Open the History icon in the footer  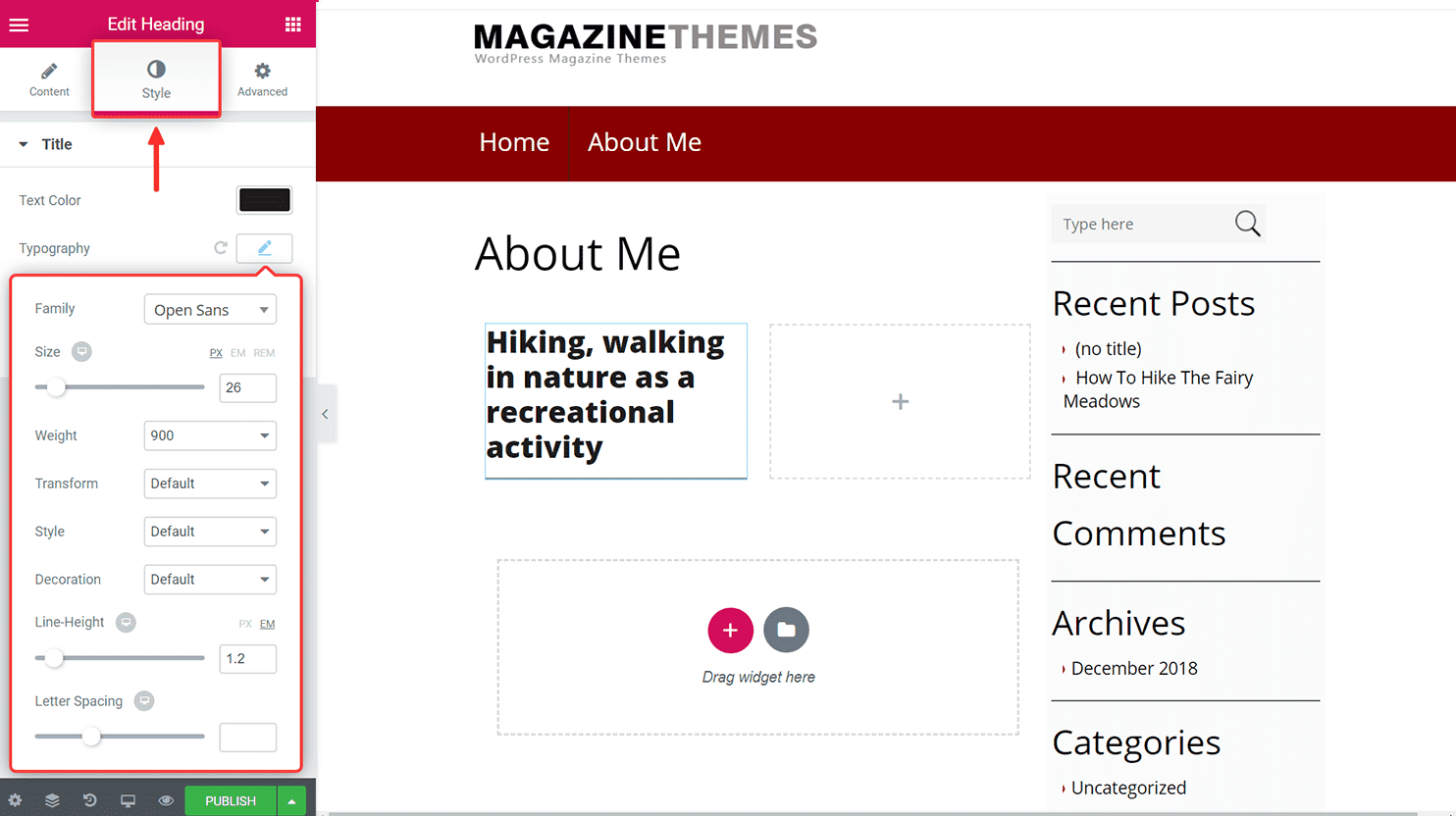coord(89,800)
